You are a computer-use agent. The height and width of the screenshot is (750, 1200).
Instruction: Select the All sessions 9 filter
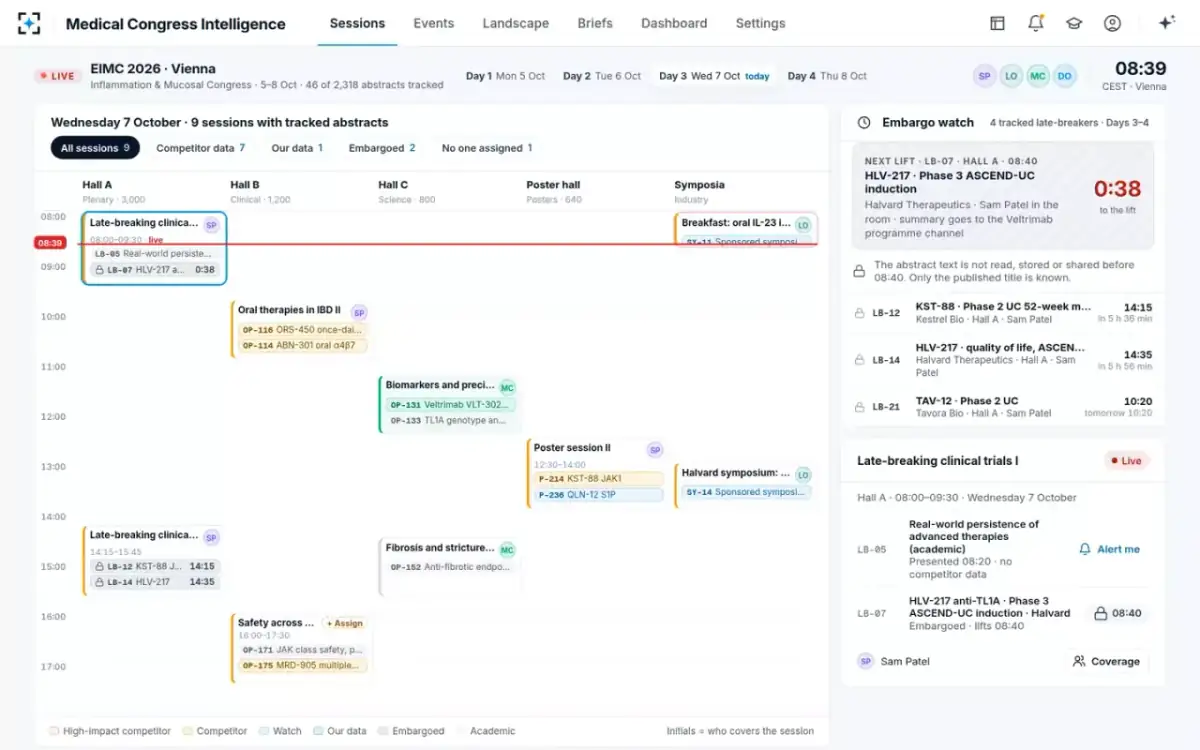(x=95, y=148)
